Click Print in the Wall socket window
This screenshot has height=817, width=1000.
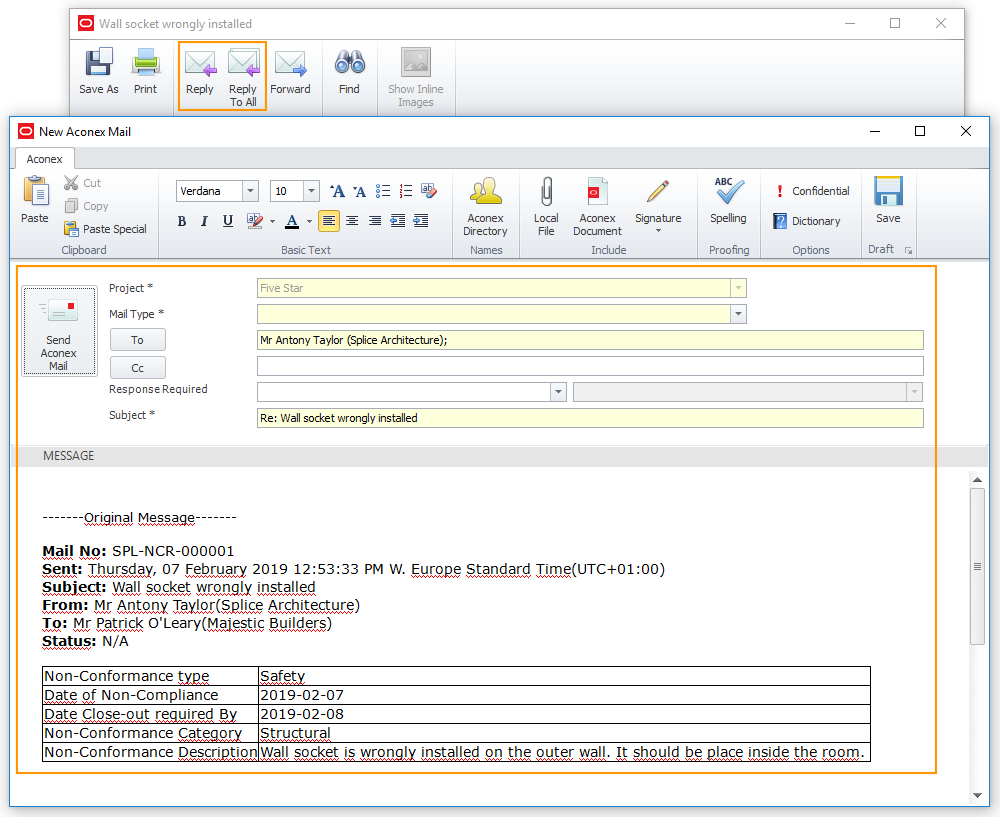click(x=145, y=71)
